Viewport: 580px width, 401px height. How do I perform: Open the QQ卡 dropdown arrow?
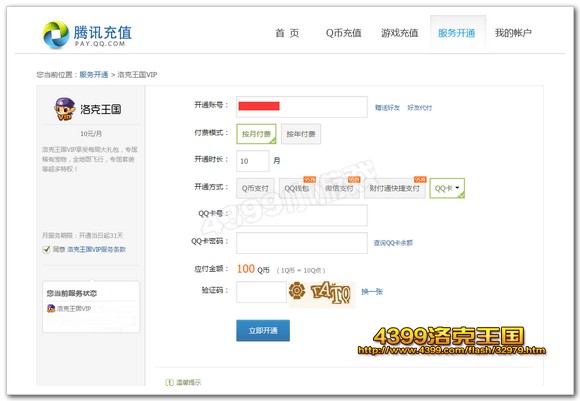(x=457, y=188)
